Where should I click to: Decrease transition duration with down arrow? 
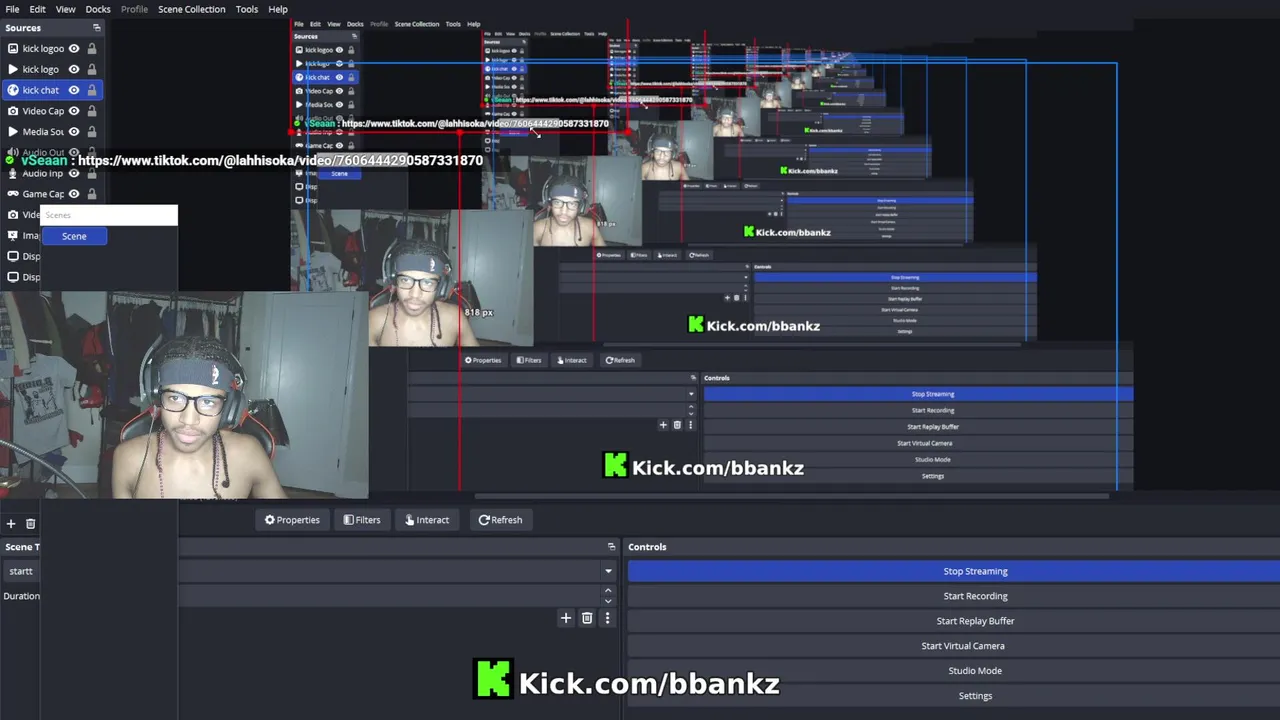tap(608, 601)
